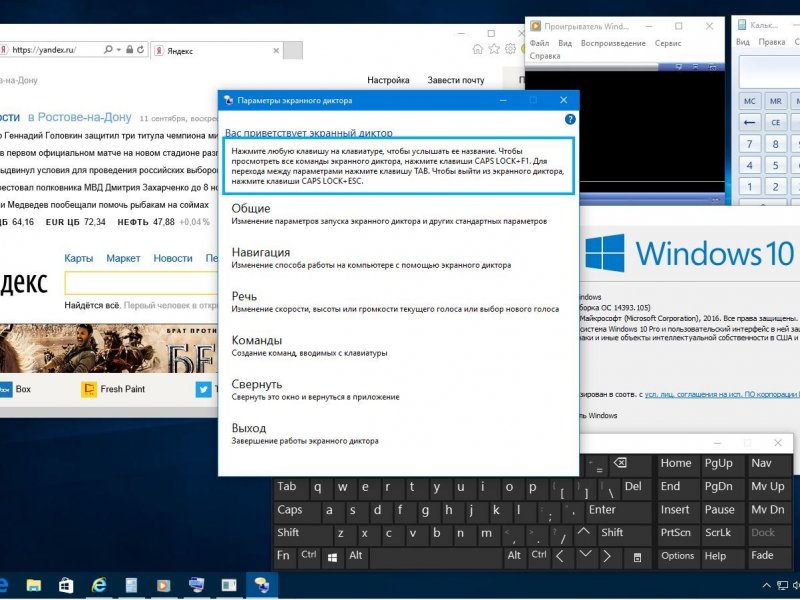This screenshot has width=800, height=600.
Task: Click the search magnifier in address bar
Action: click(x=108, y=49)
